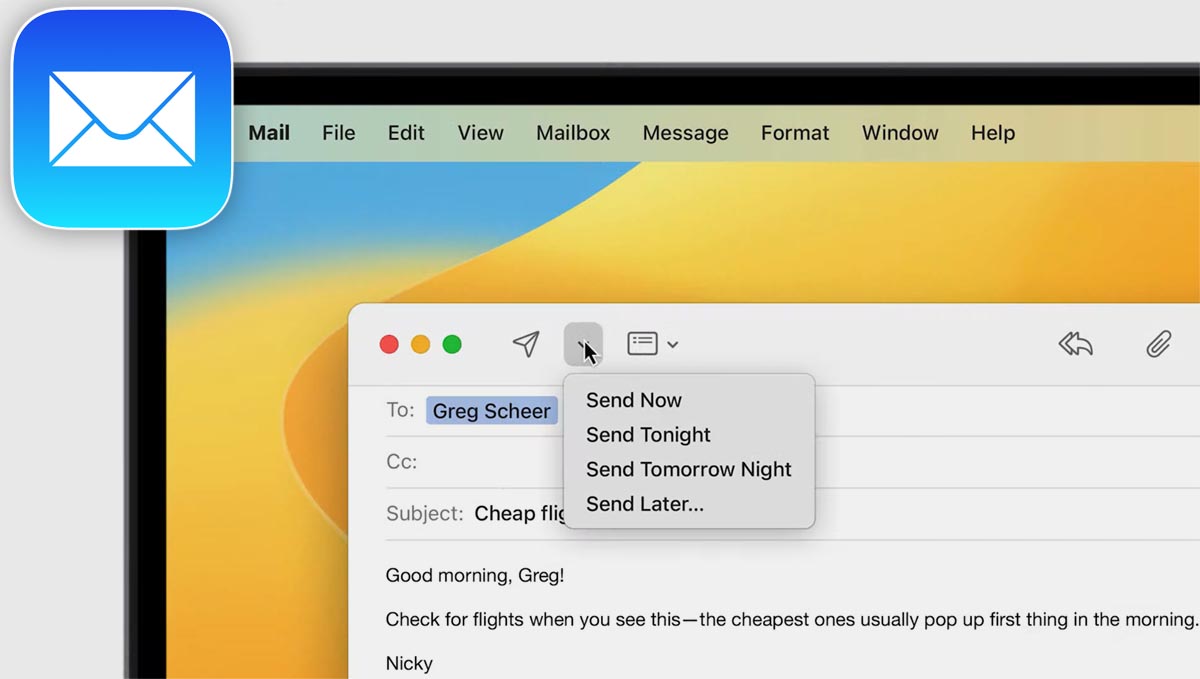
Task: Close the compose window with red button
Action: [x=389, y=345]
